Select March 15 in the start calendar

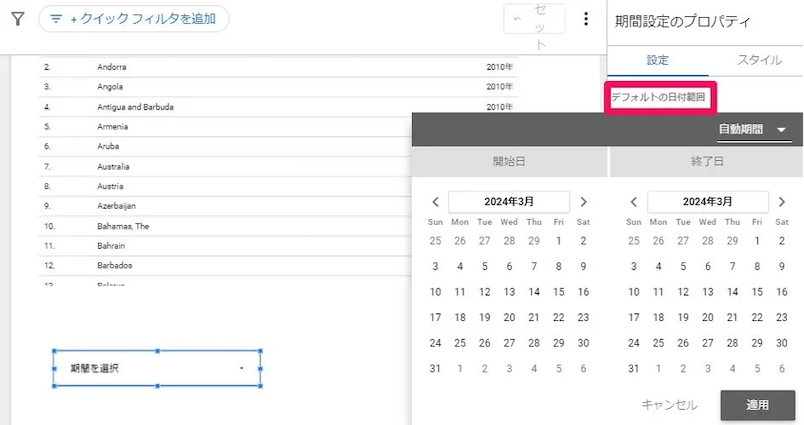pos(559,292)
